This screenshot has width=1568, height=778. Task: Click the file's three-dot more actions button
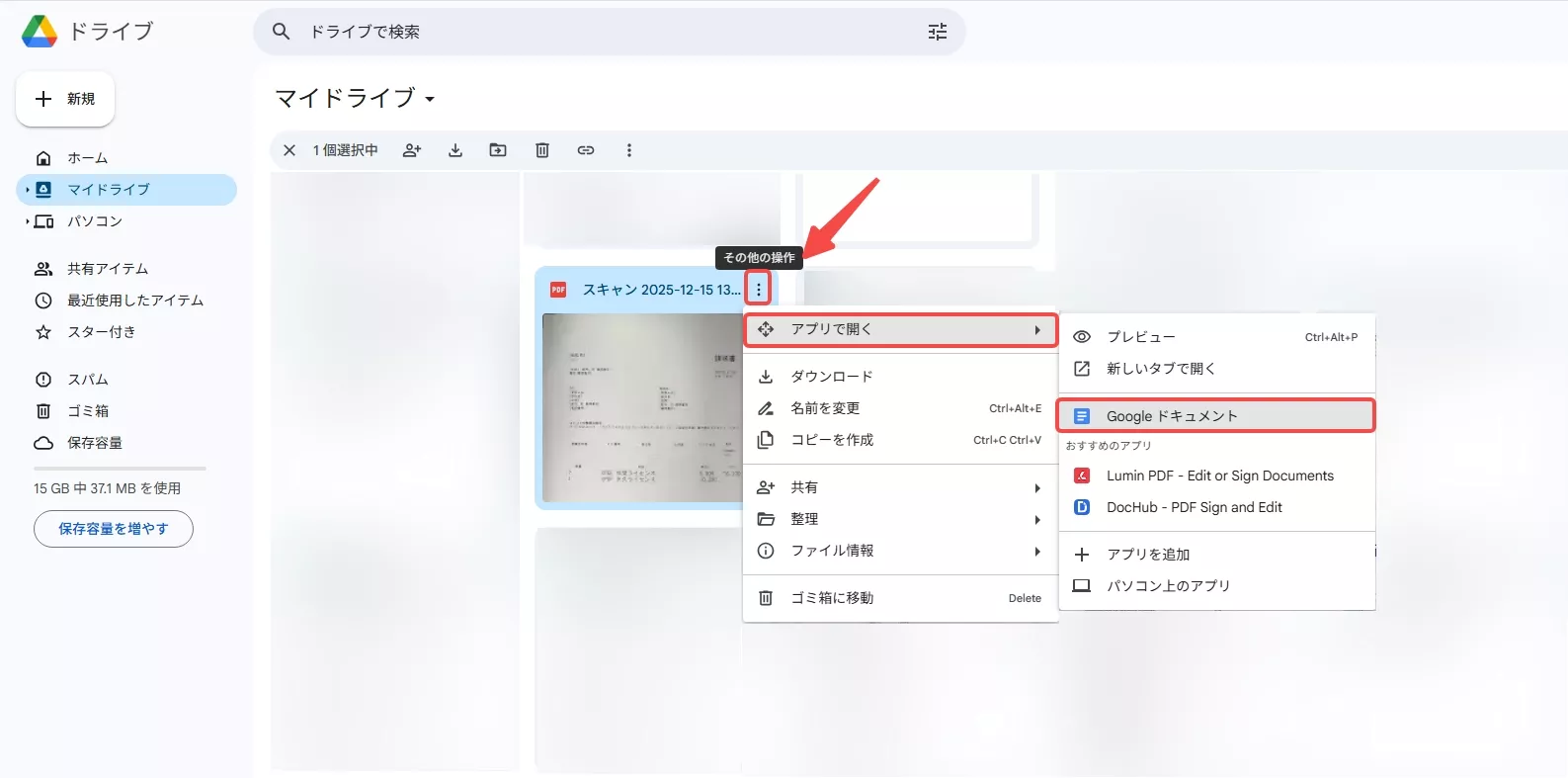click(759, 290)
